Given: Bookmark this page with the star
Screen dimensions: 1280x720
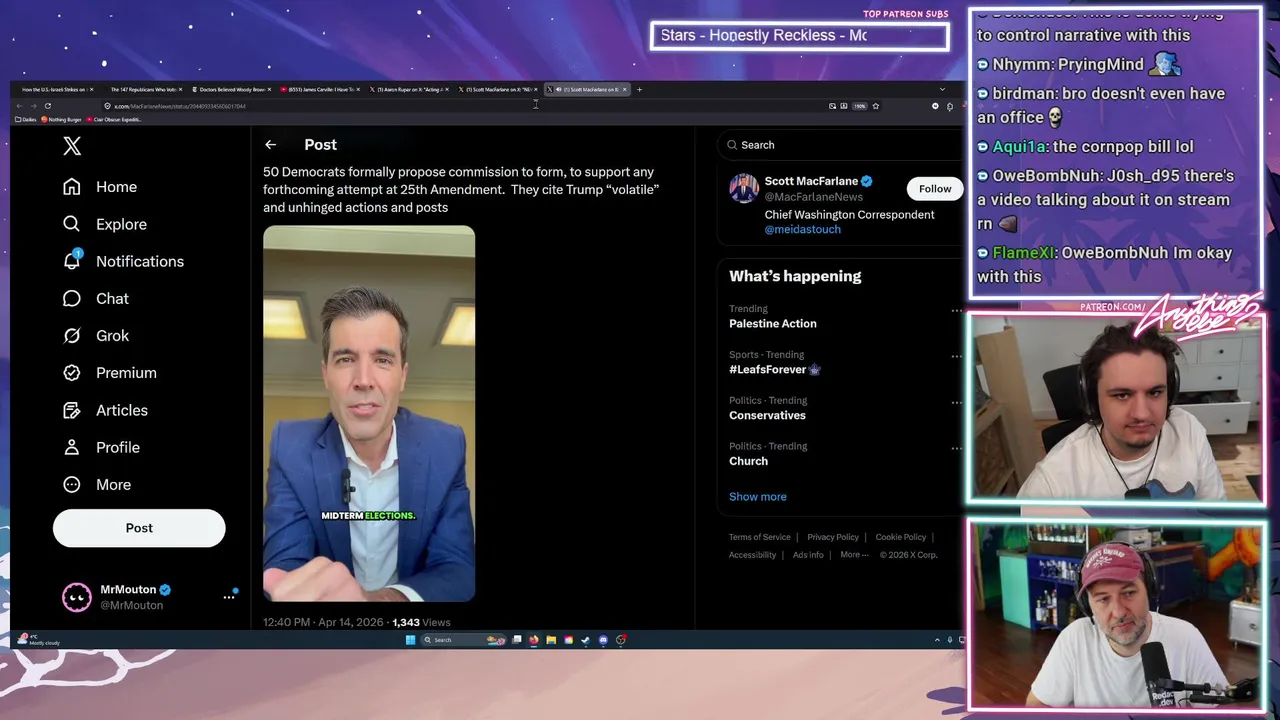Looking at the screenshot, I should [876, 106].
